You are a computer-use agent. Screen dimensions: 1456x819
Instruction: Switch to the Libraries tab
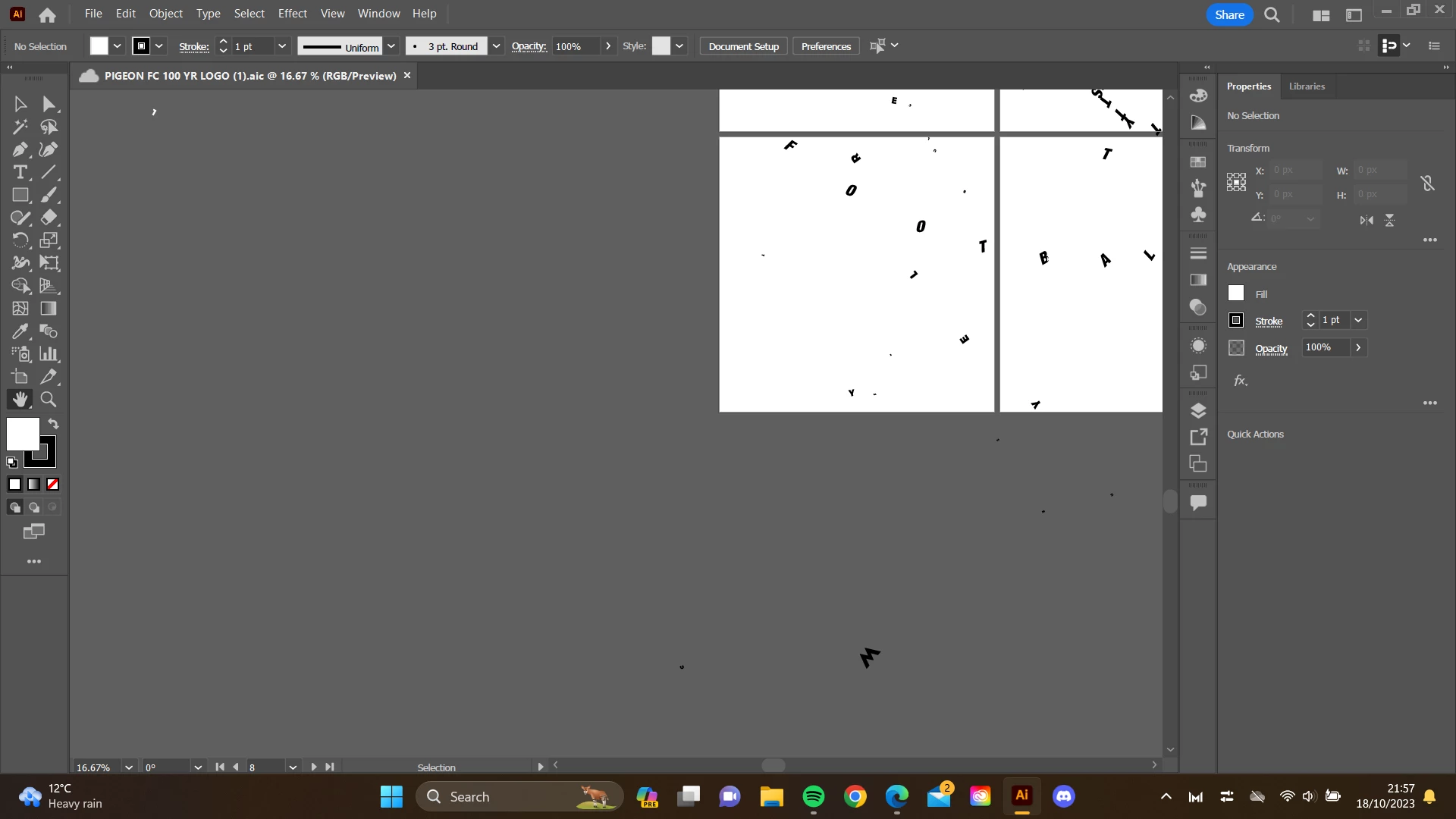[1307, 86]
